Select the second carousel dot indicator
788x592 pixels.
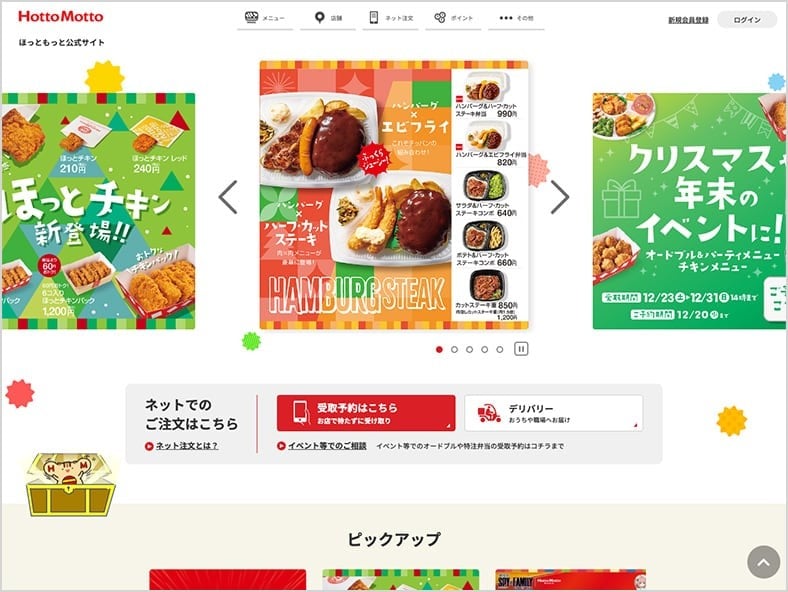point(454,349)
